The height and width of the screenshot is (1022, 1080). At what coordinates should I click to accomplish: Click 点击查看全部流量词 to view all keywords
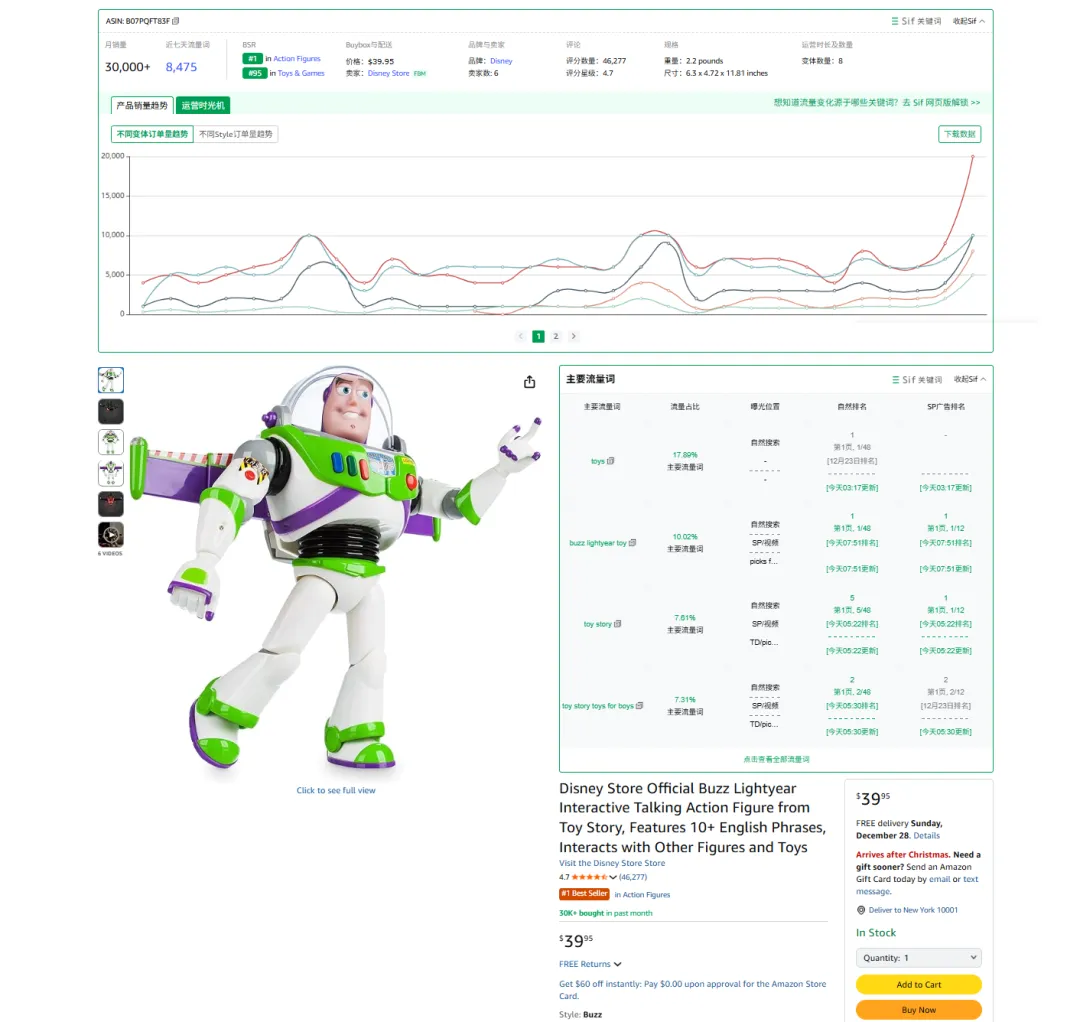(776, 760)
